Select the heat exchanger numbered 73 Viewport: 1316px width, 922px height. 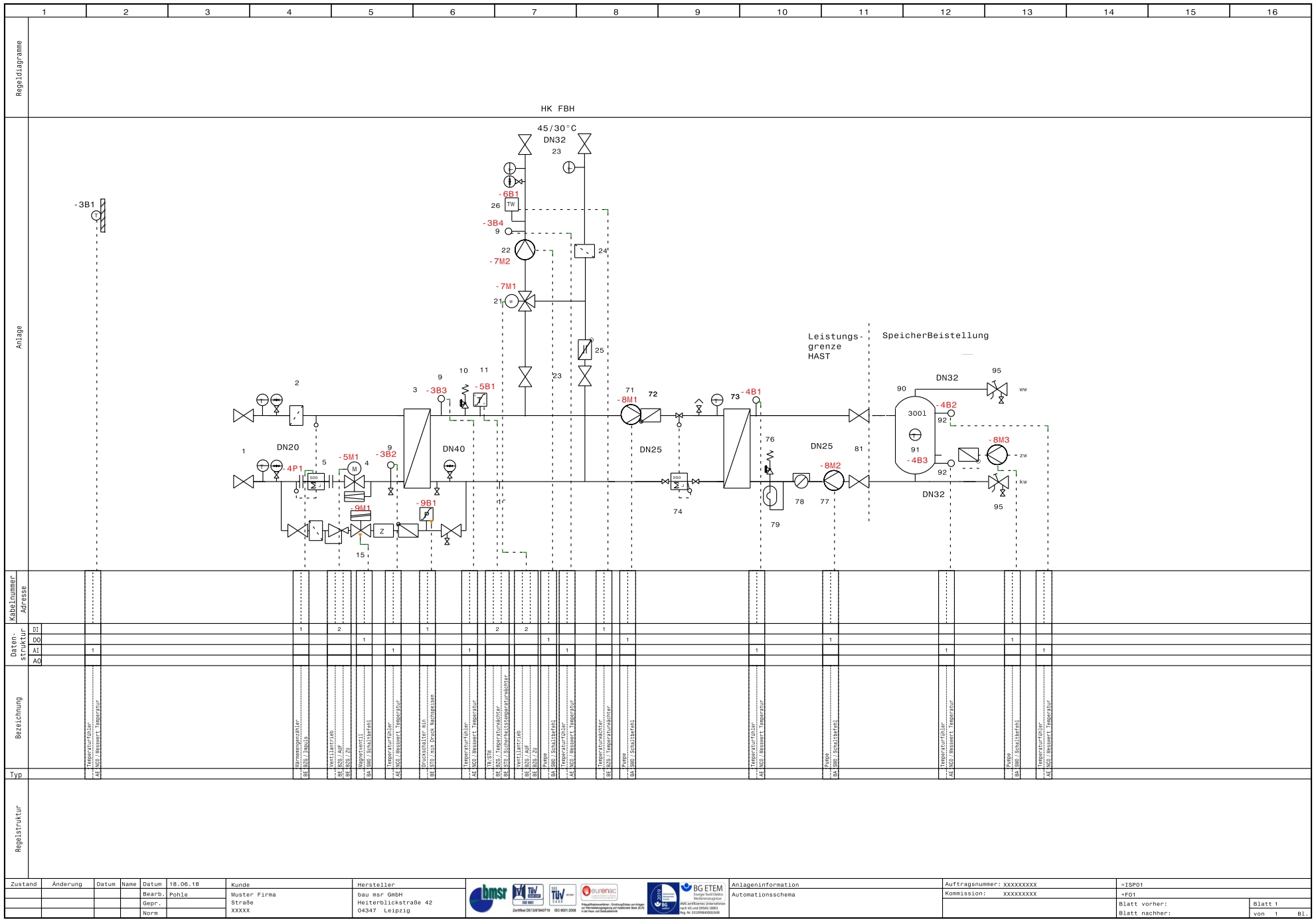click(x=736, y=448)
